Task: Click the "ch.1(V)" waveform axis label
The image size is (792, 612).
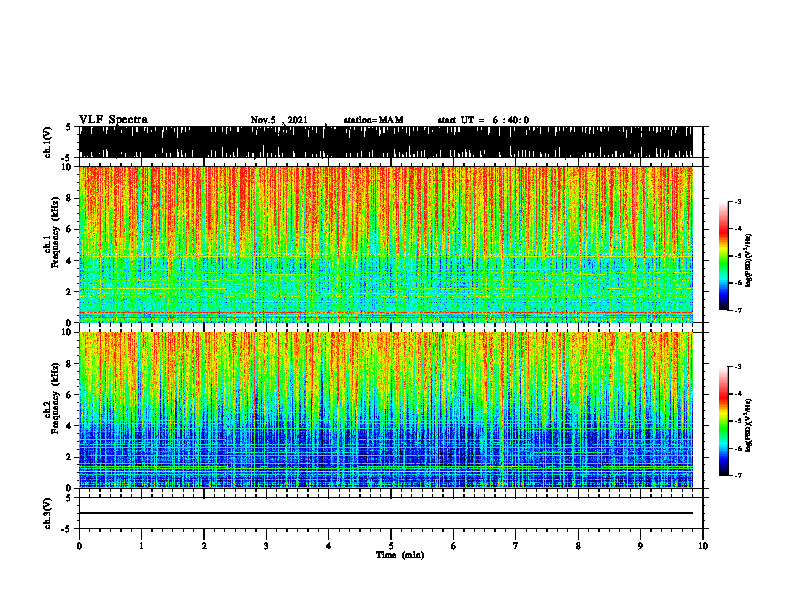Action: pos(48,142)
